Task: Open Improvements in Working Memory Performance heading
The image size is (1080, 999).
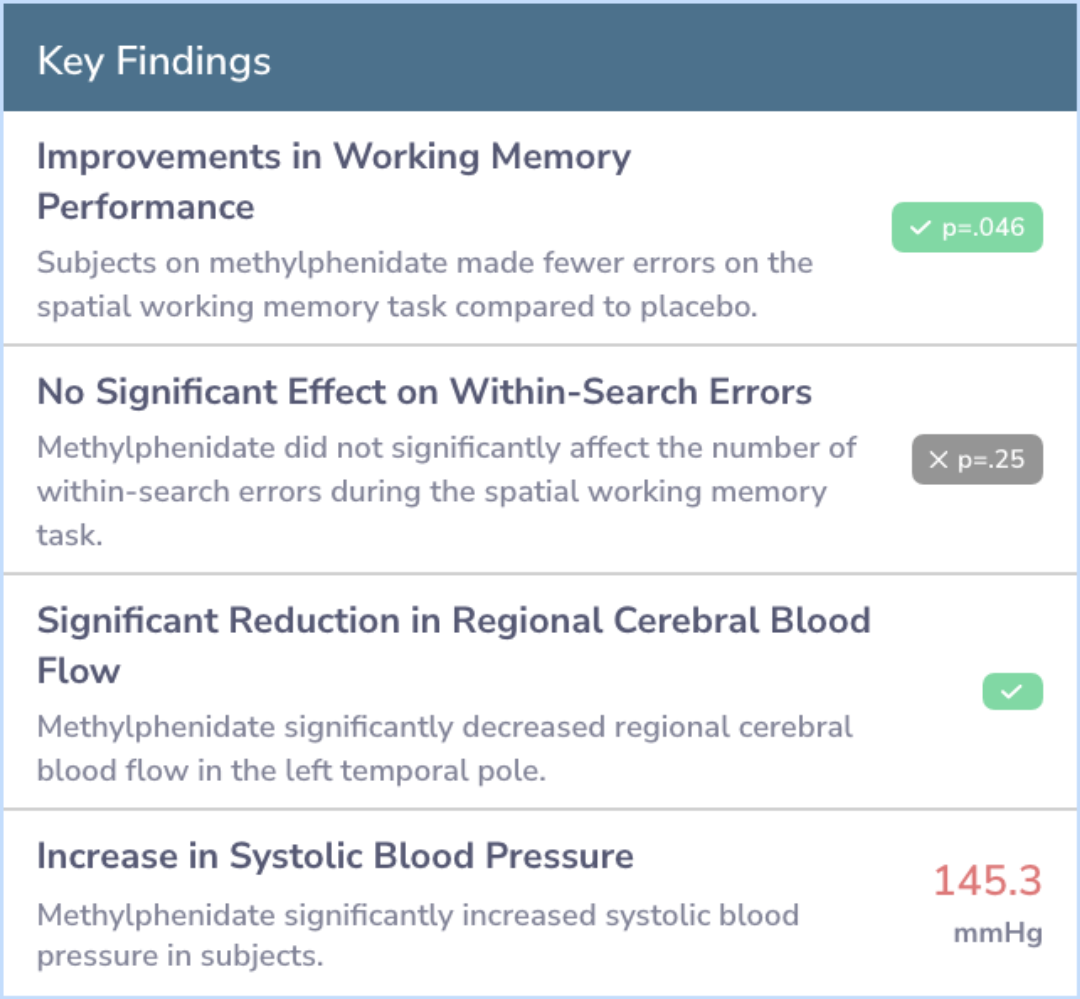Action: point(334,181)
